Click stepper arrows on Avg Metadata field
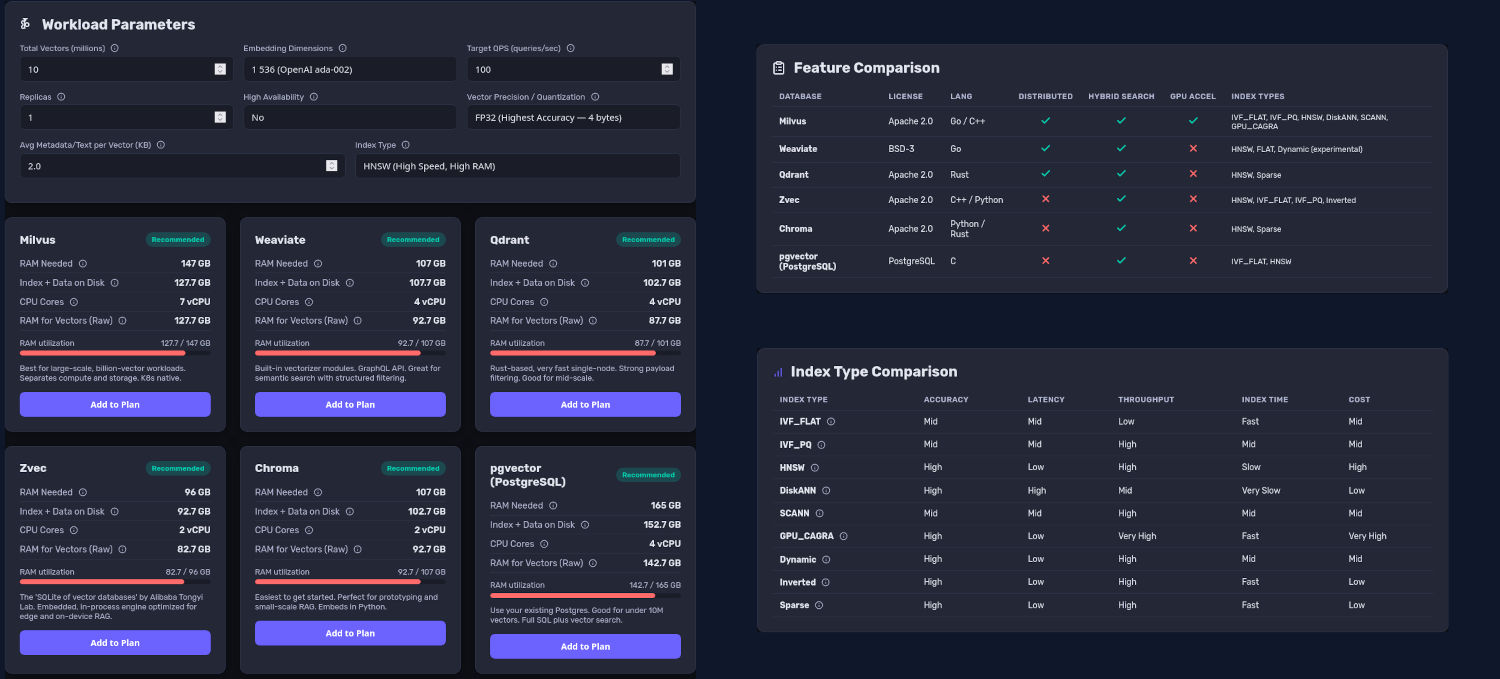Screen dimensions: 1500x679 (332, 166)
